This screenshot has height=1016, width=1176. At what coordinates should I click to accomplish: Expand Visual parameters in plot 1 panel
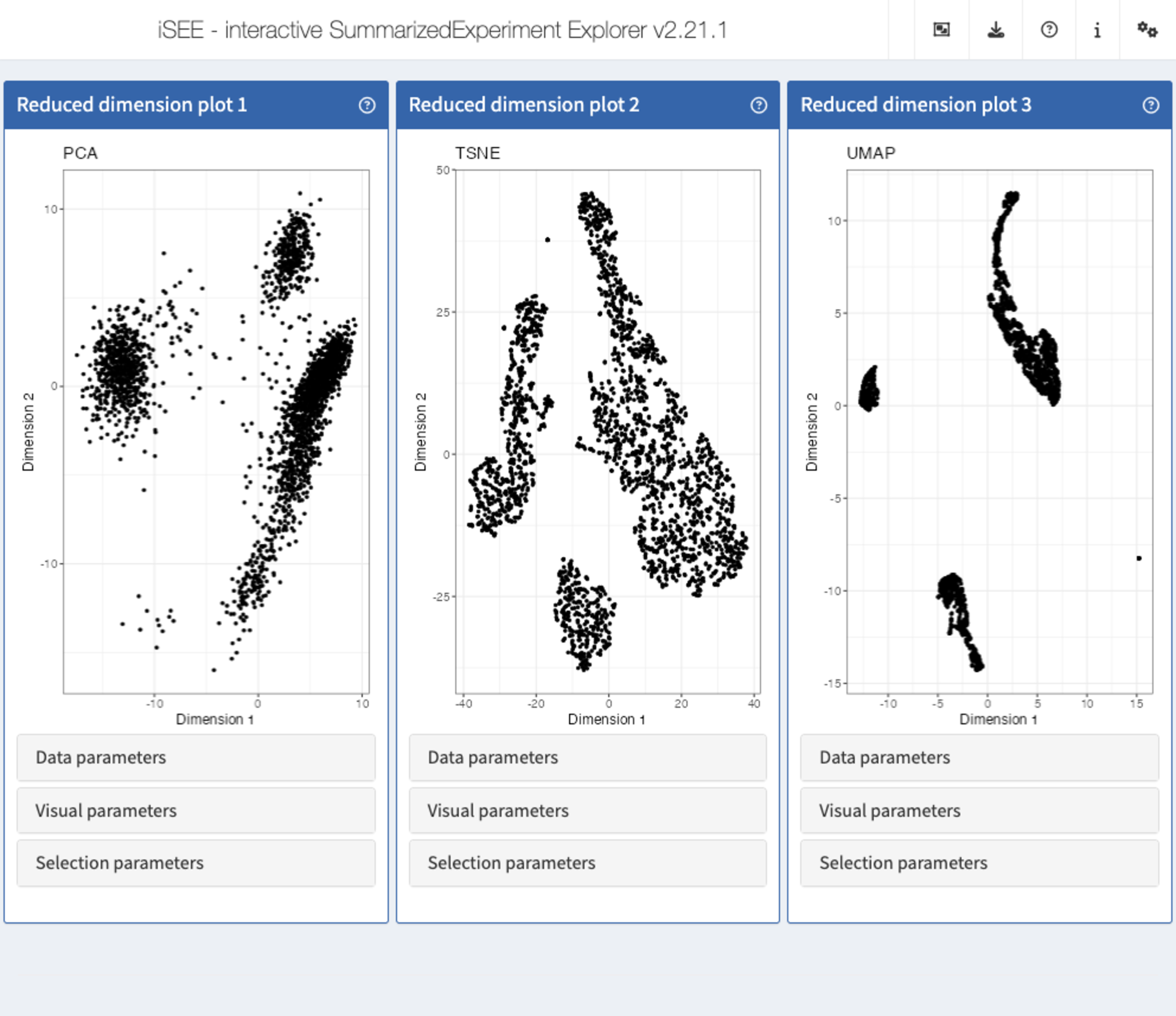click(196, 810)
